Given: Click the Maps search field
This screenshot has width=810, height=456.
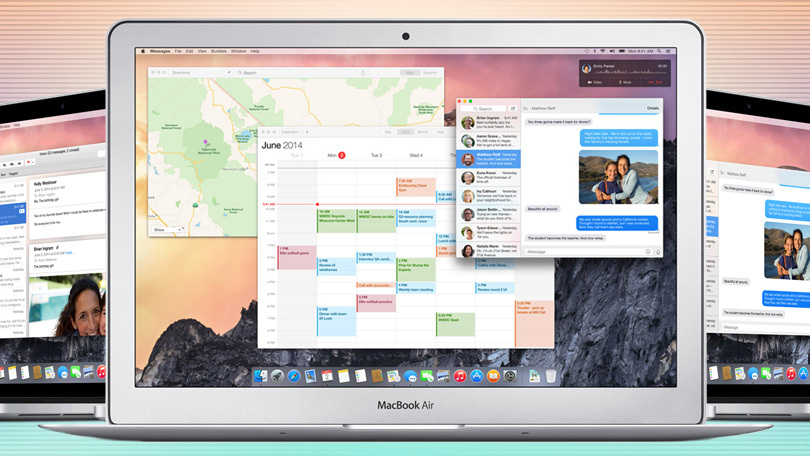Looking at the screenshot, I should pos(300,73).
